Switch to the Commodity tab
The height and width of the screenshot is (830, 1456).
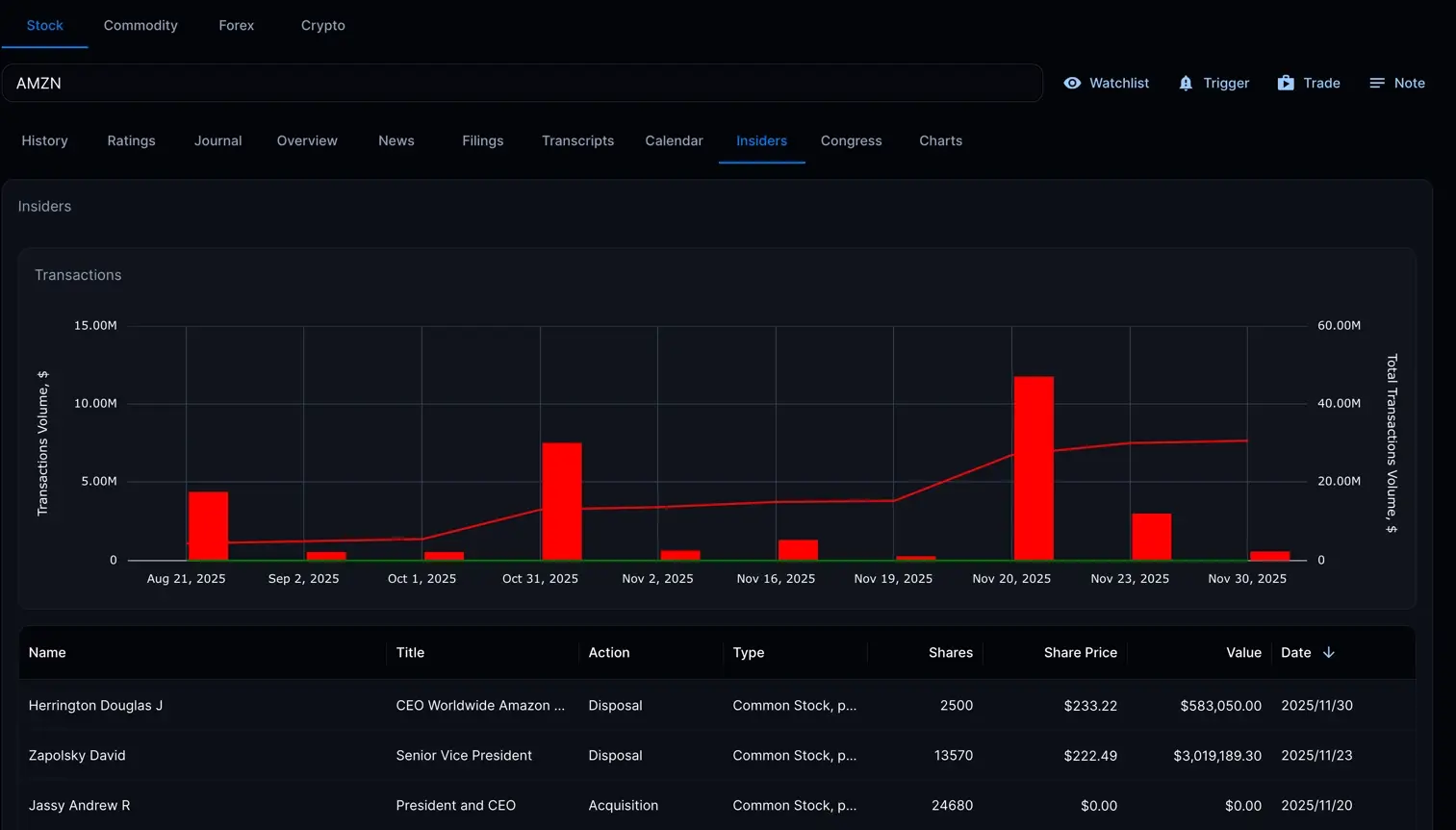pyautogui.click(x=140, y=25)
